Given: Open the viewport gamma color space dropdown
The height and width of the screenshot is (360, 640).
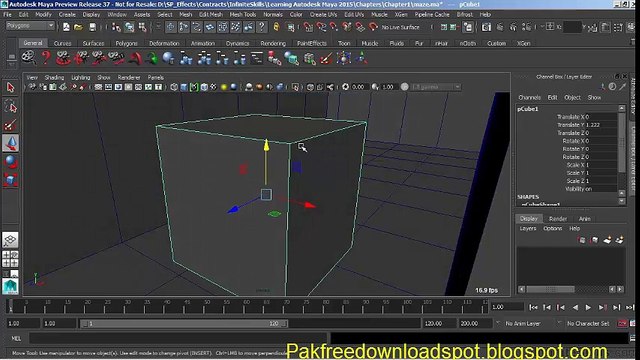Looking at the screenshot, I should [436, 87].
